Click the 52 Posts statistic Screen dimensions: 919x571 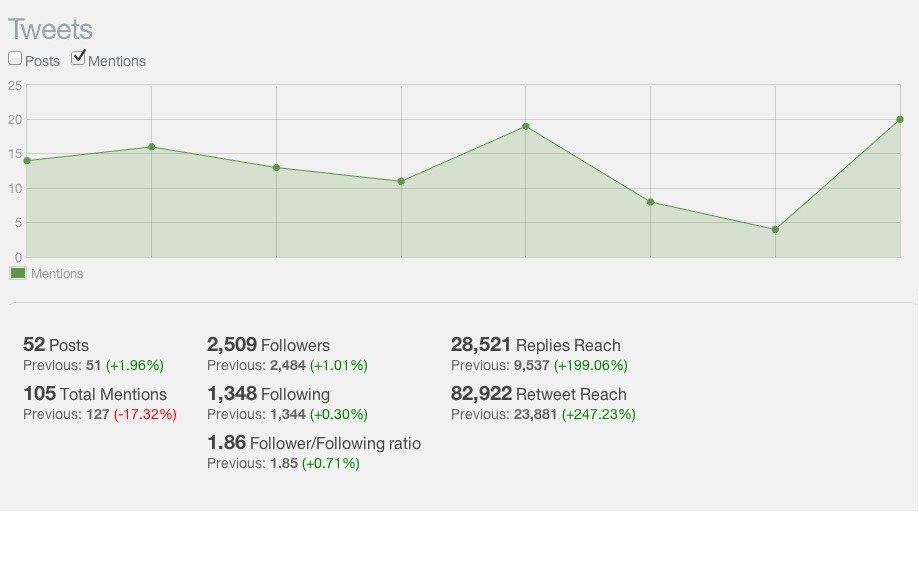click(x=56, y=345)
